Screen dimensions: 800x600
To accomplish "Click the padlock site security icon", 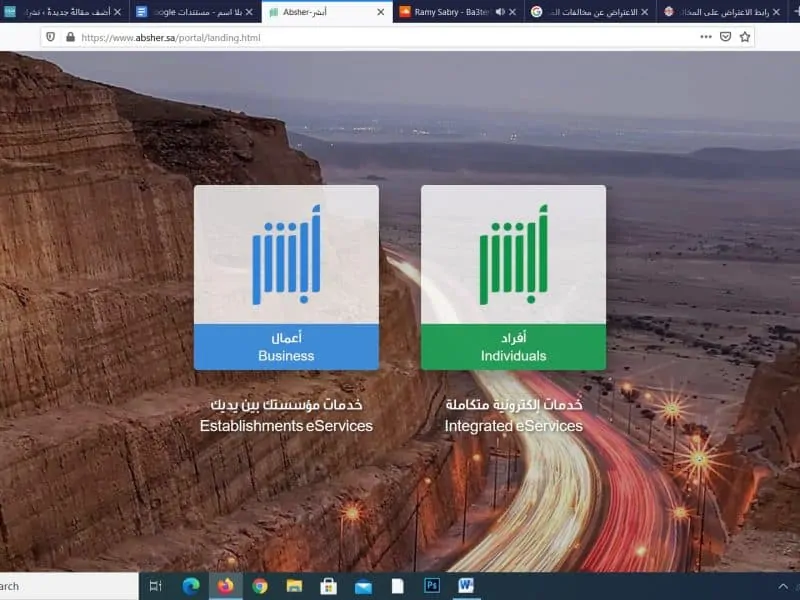I will click(x=70, y=37).
